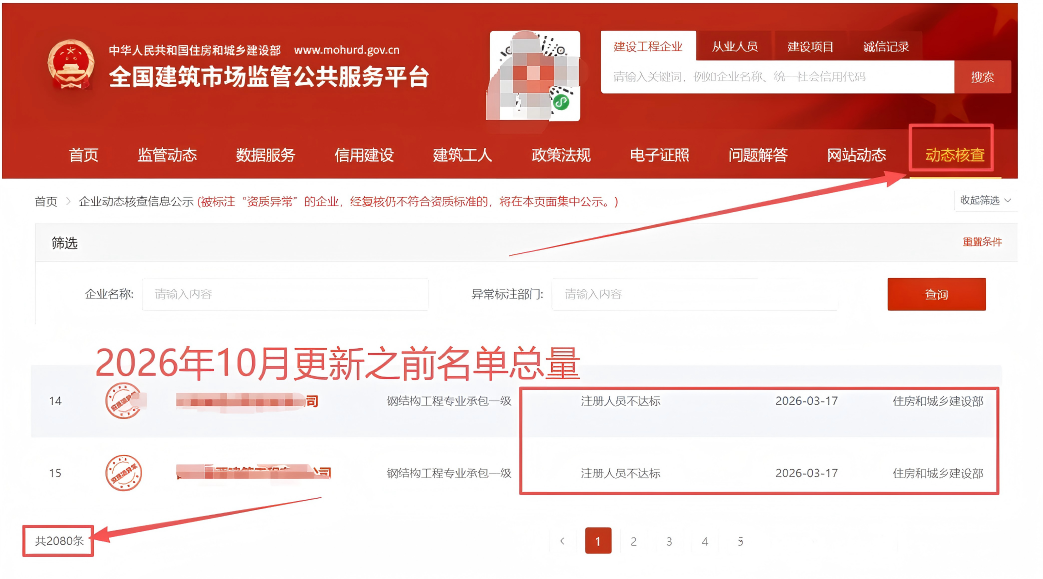This screenshot has height=579, width=1043.
Task: Go to page 4
Action: (704, 542)
